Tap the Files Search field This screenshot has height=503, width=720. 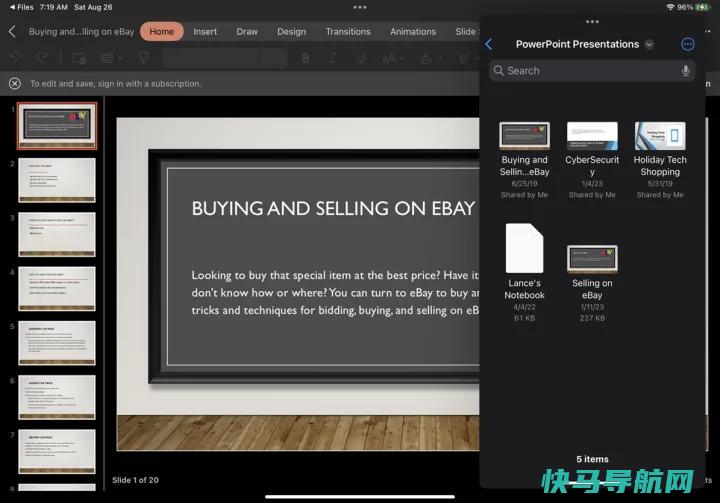592,71
